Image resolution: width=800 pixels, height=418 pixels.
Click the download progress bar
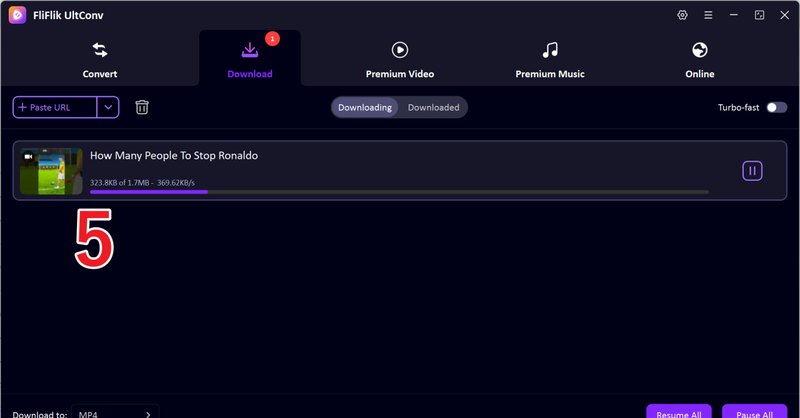(x=399, y=192)
